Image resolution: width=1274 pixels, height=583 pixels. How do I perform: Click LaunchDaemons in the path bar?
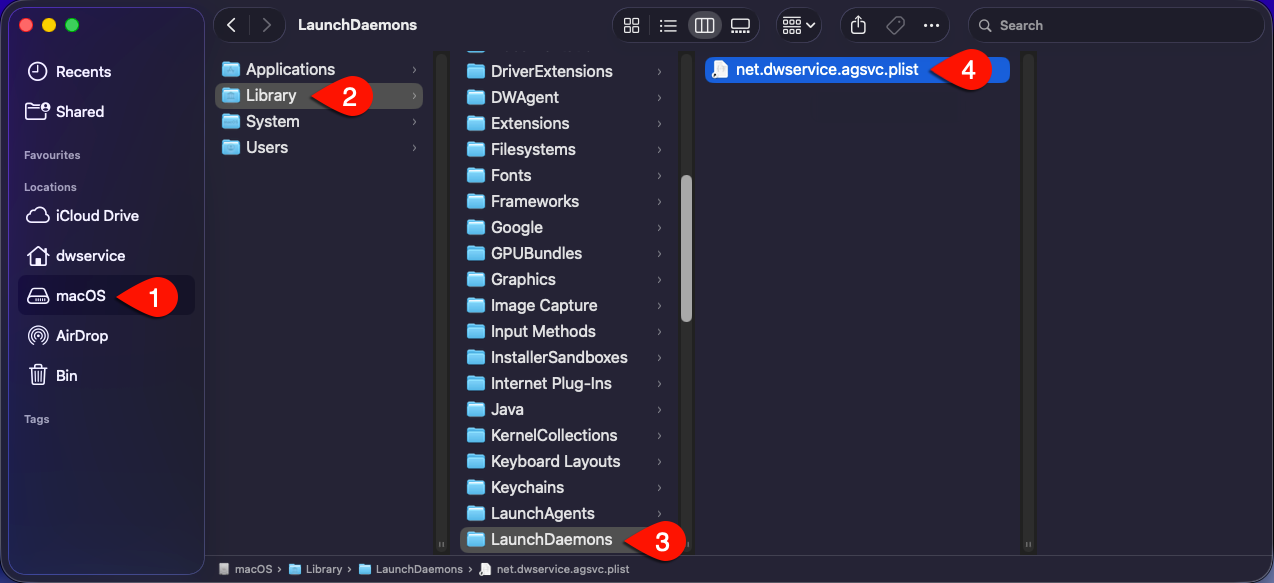tap(411, 569)
